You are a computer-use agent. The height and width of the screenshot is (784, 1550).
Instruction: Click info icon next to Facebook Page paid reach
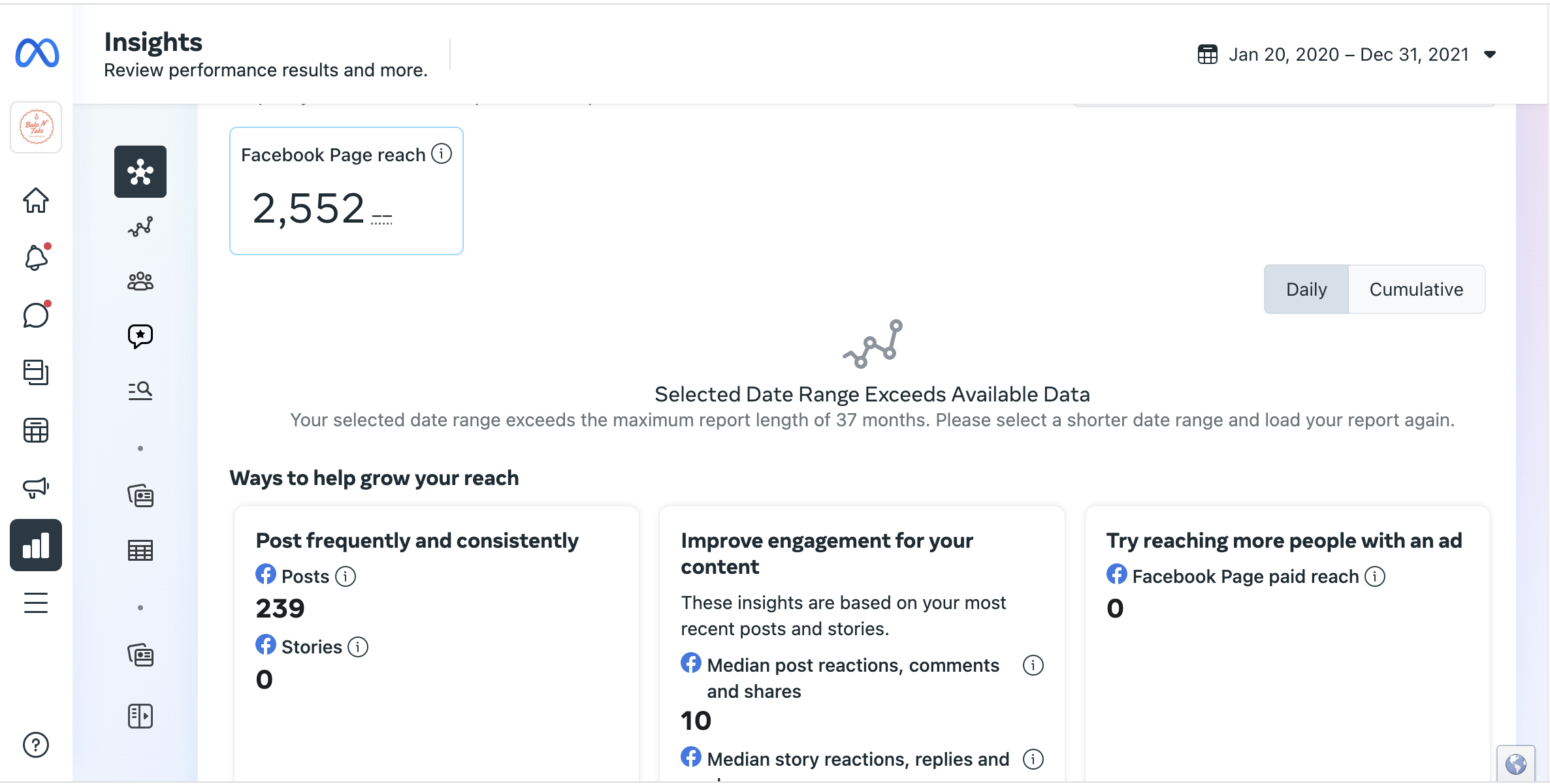click(x=1375, y=576)
